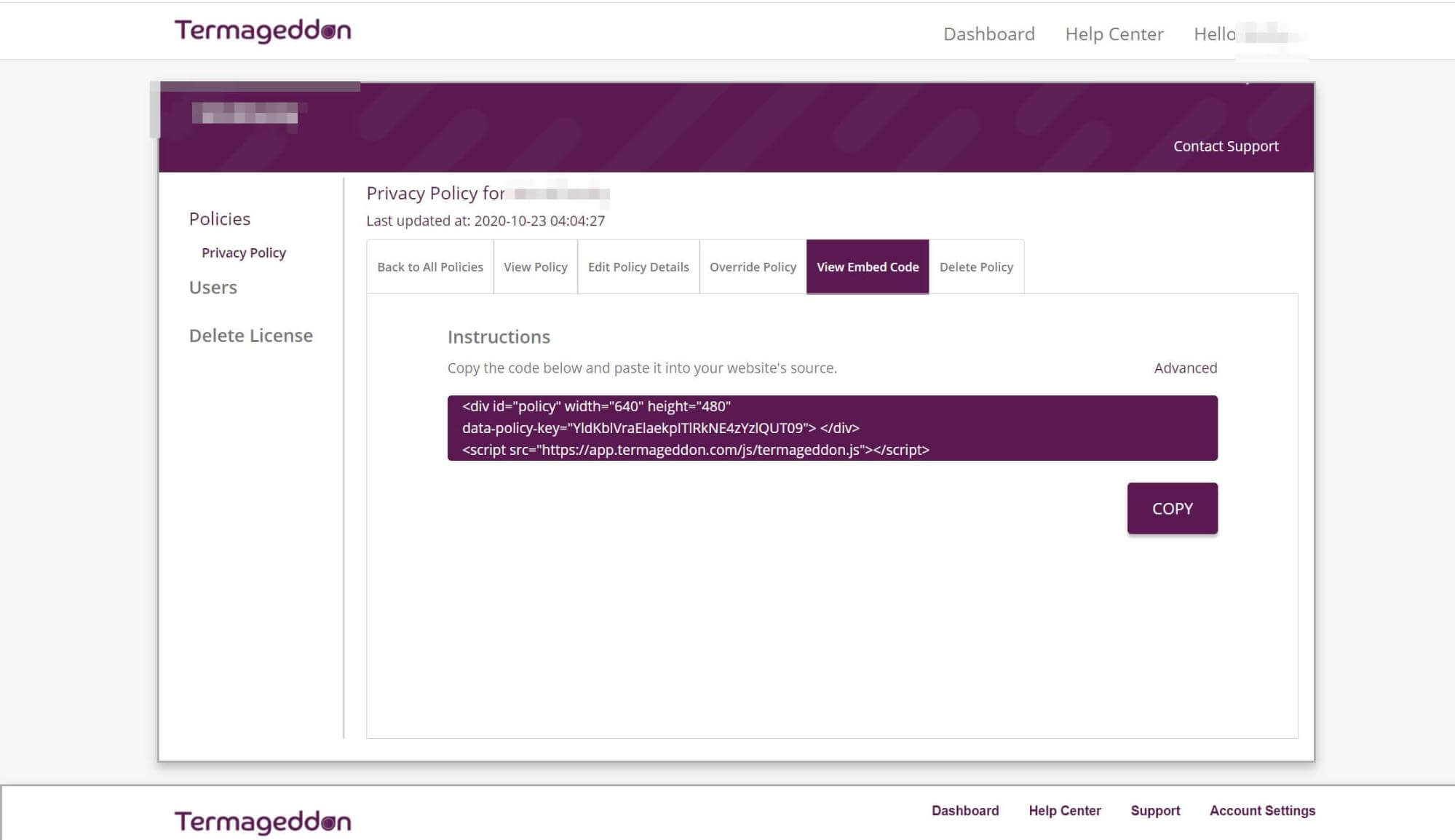1455x840 pixels.
Task: Switch to the Override Policy tab
Action: pos(753,266)
